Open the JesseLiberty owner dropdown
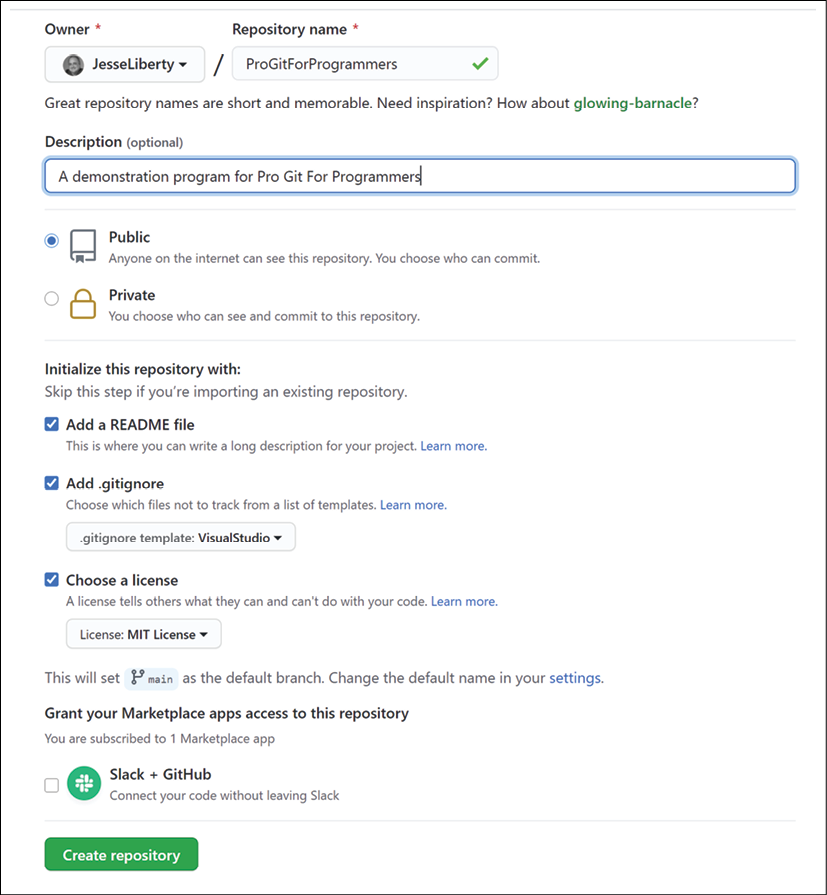827x895 pixels. pyautogui.click(x=124, y=64)
